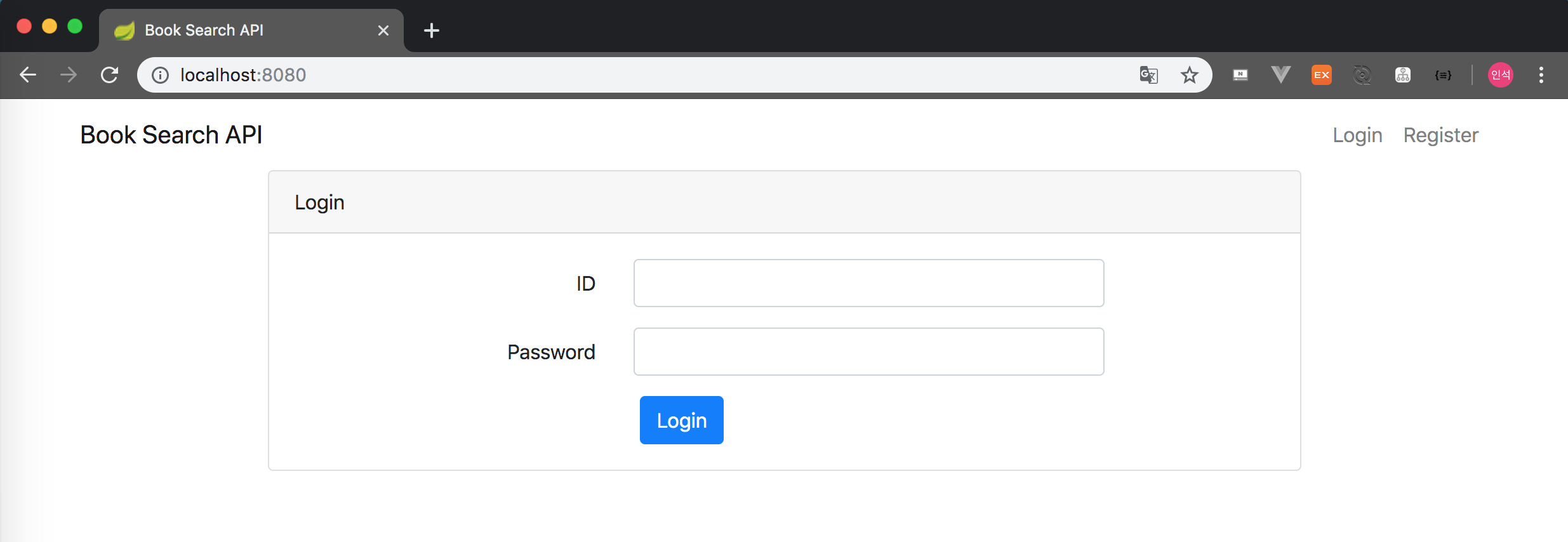Screen dimensions: 1568x542
Task: Bookmark this page using the star icon
Action: 1189,74
